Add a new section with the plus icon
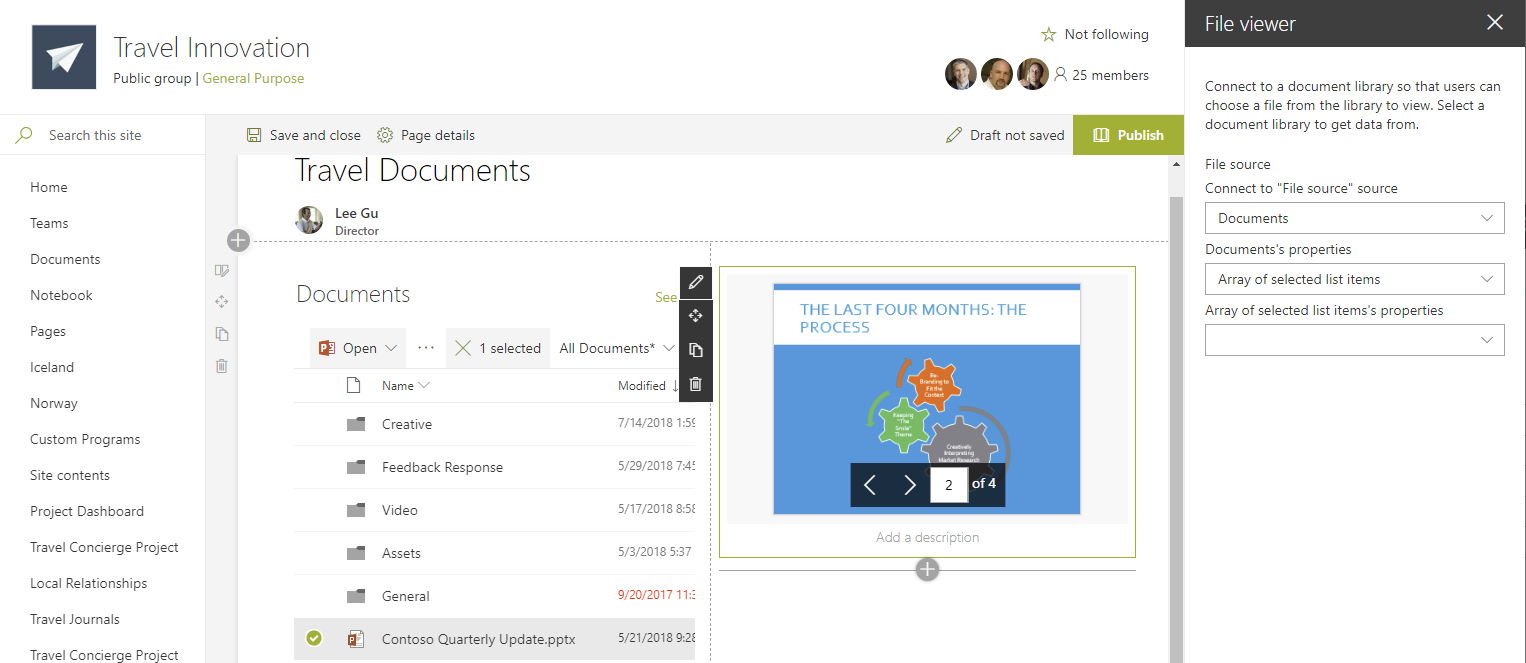This screenshot has height=663, width=1526. pyautogui.click(x=238, y=240)
